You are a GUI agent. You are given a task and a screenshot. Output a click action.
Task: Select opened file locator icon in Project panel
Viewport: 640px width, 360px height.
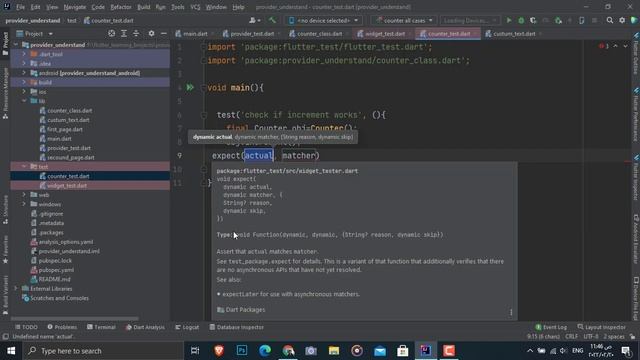coord(111,33)
